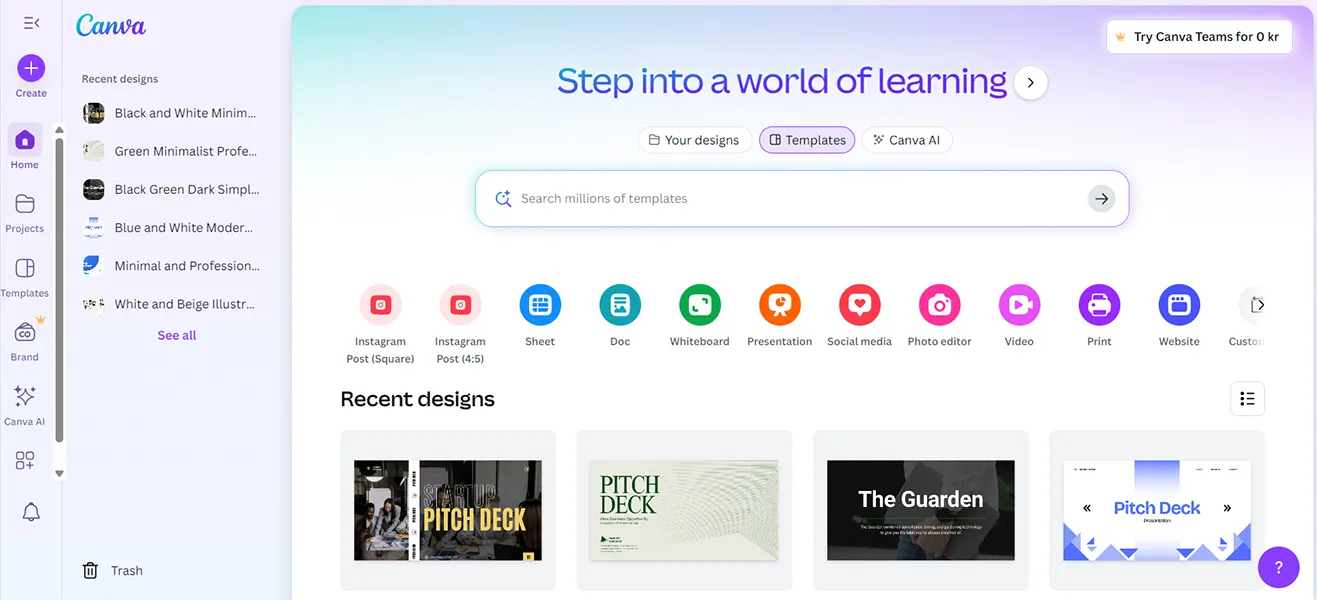Advance the headline banner with arrow
The height and width of the screenshot is (600, 1317).
coord(1031,83)
